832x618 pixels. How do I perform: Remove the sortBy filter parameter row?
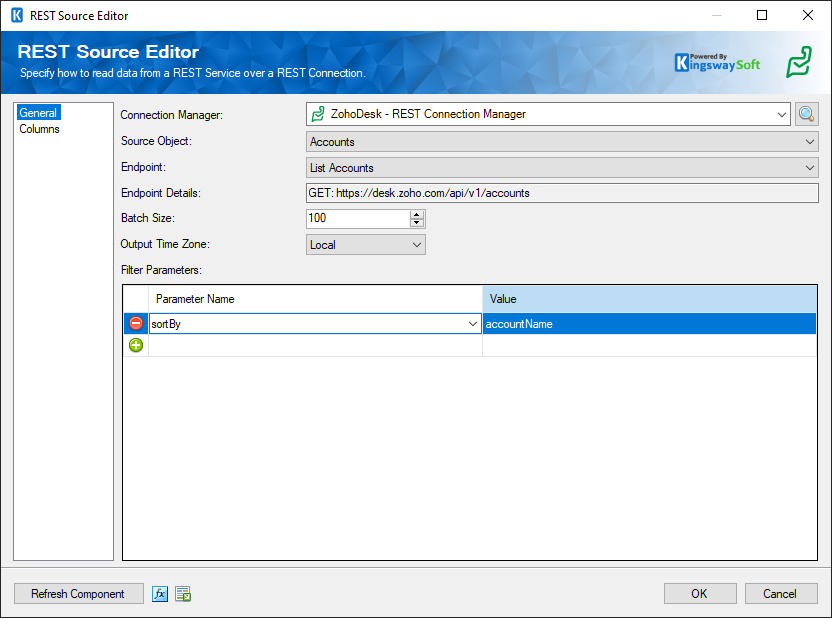[136, 323]
